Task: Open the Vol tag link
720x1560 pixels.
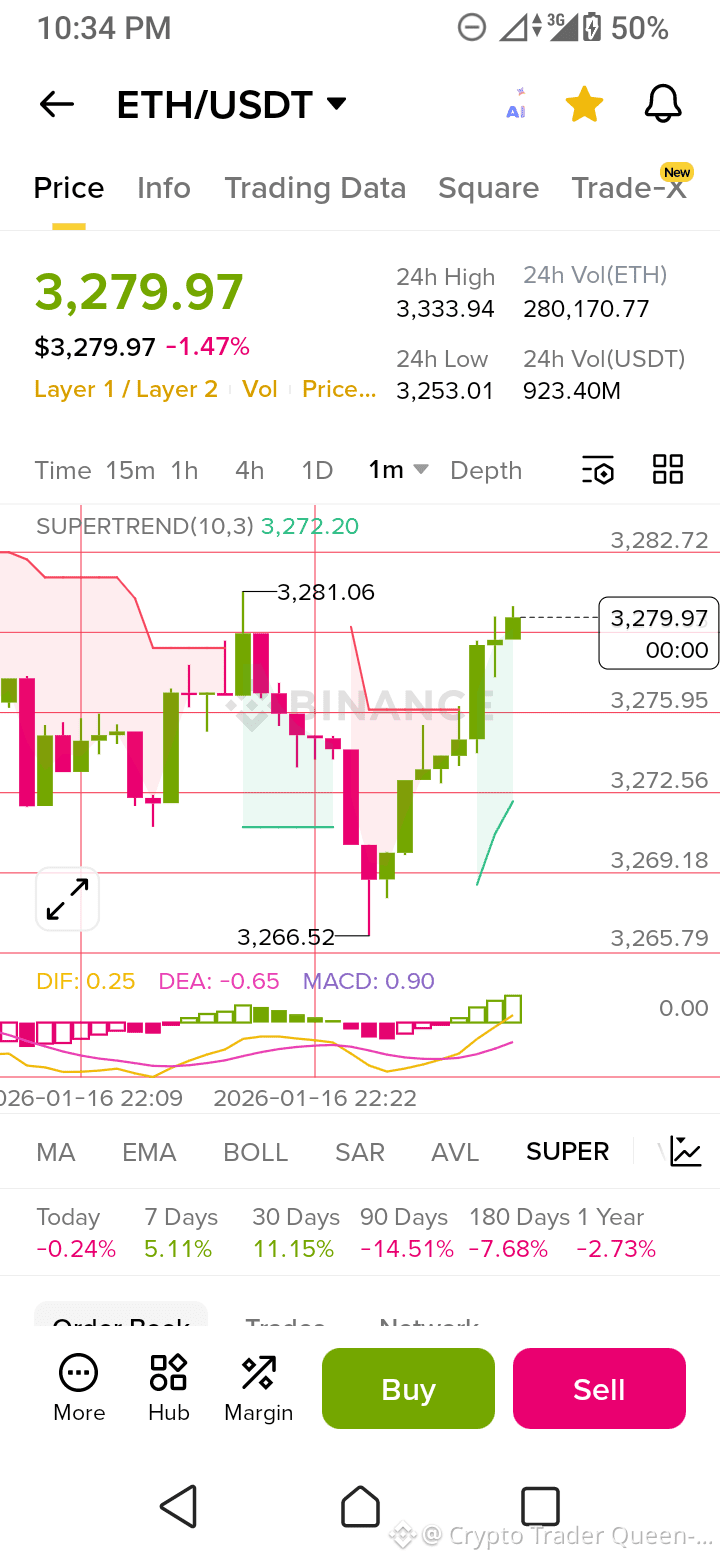Action: (260, 389)
